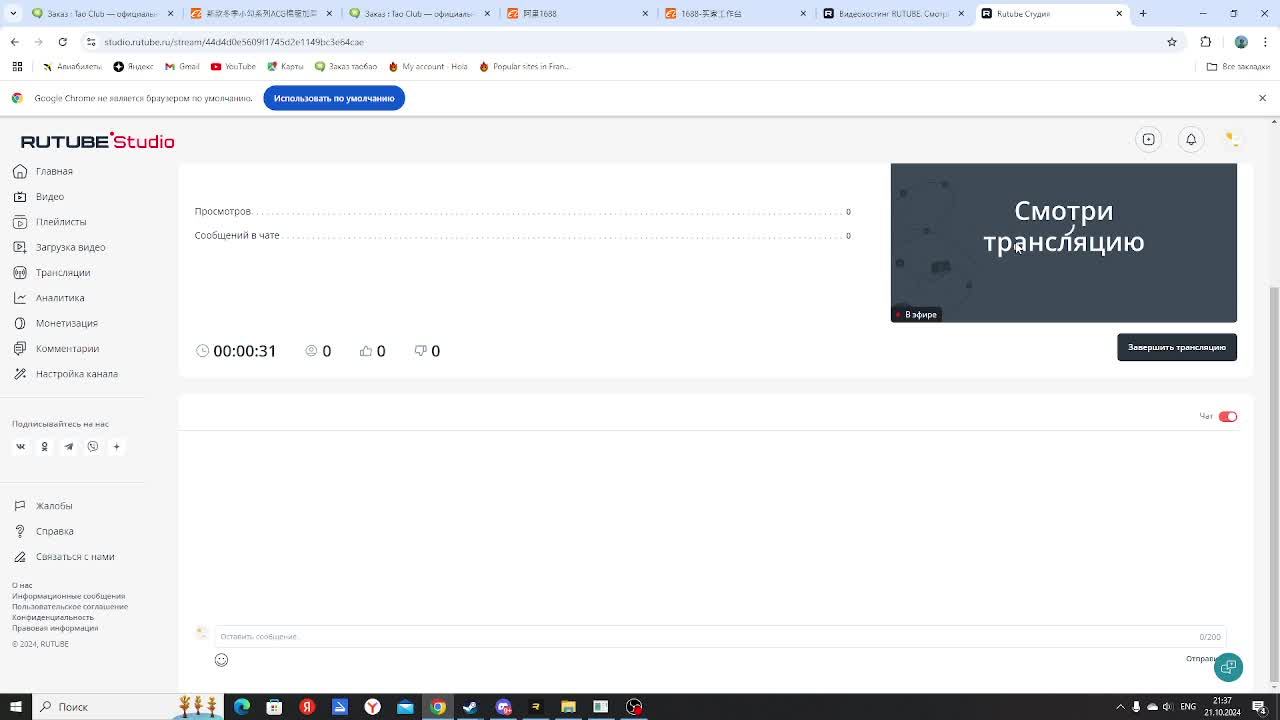Open Chrome tab search dropdown arrow
This screenshot has height=720, width=1280.
(14, 14)
